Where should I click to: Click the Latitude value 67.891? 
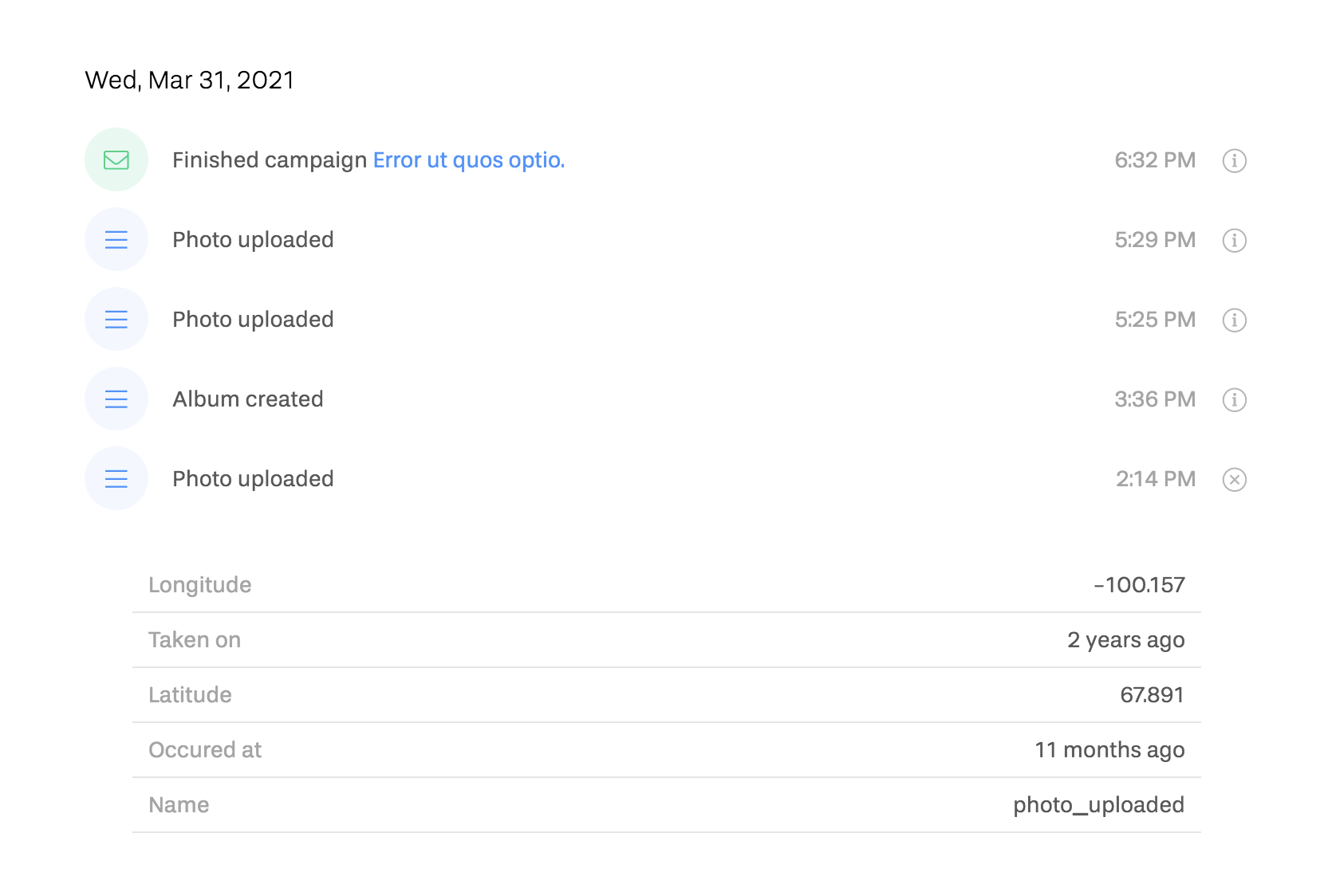[1152, 695]
